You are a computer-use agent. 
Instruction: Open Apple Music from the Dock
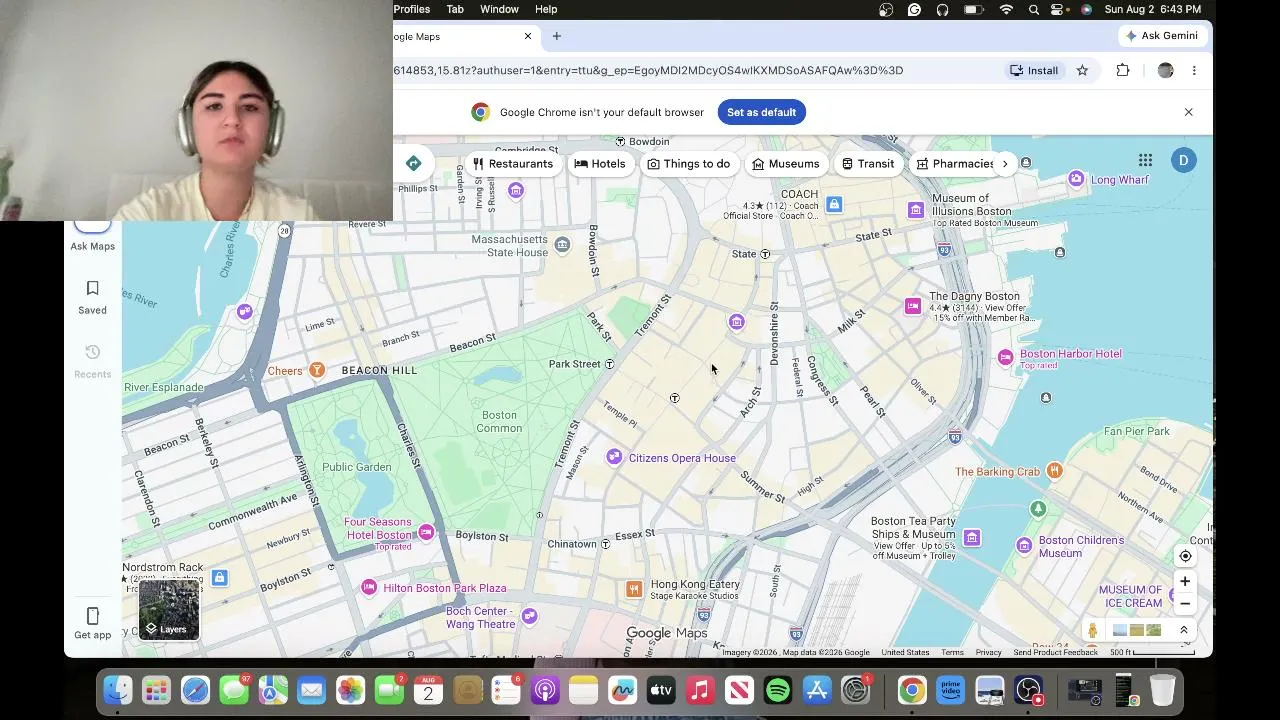pos(700,690)
